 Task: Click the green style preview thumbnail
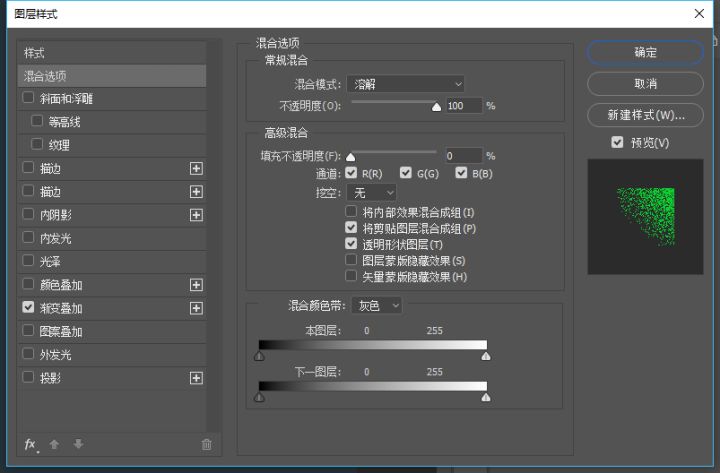coord(645,217)
